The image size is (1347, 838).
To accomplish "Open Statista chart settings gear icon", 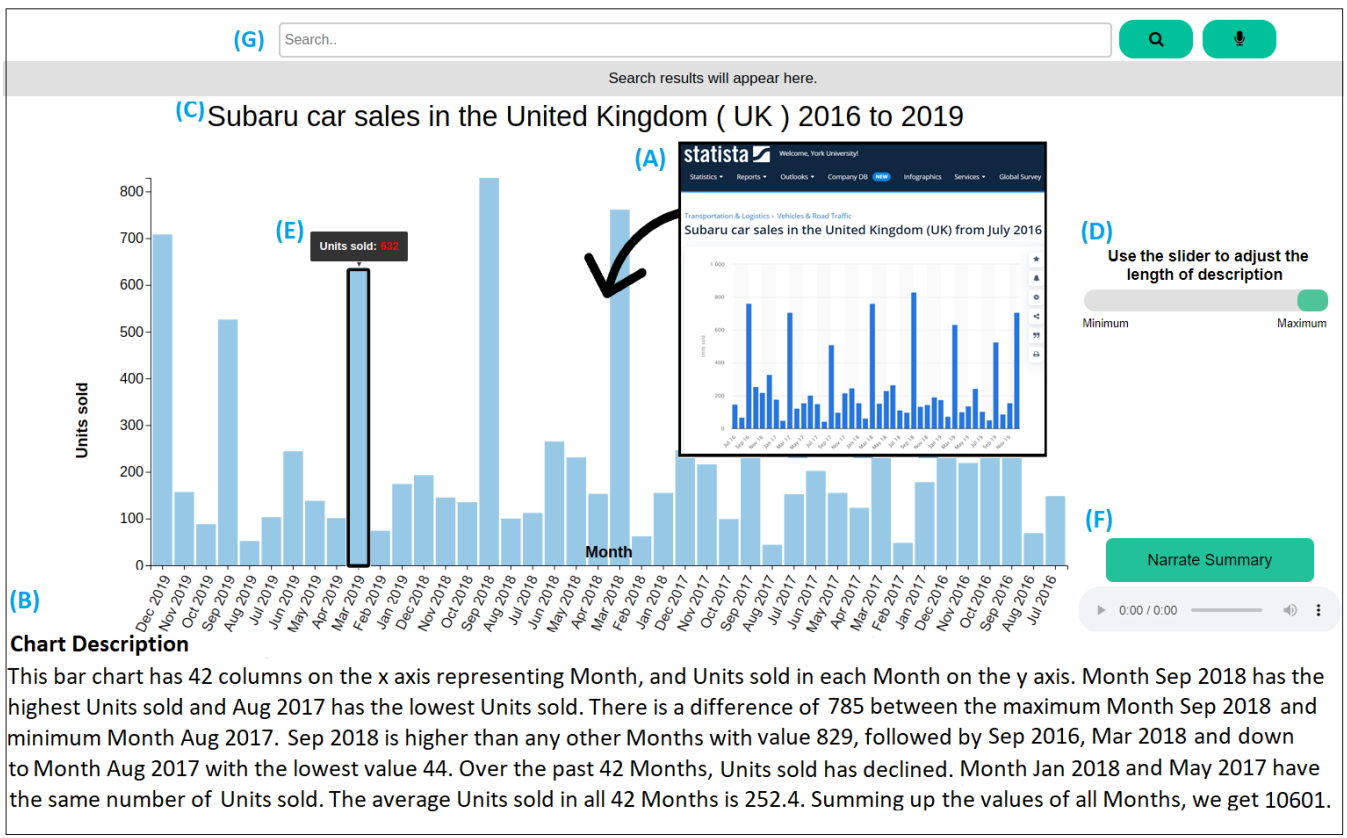I will (x=1036, y=297).
